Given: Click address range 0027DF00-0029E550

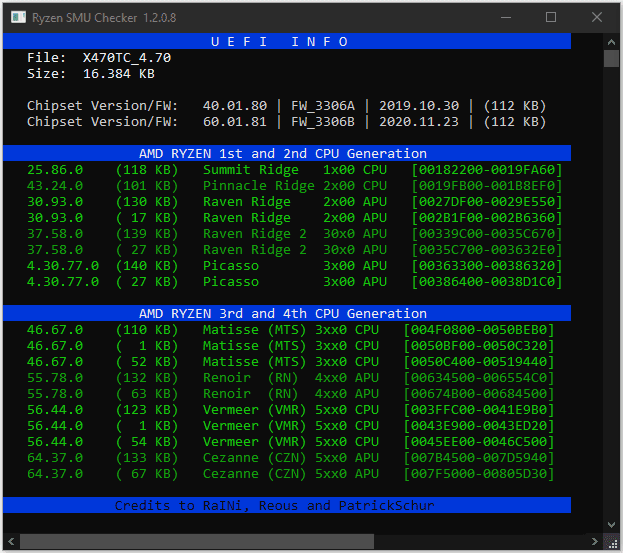Looking at the screenshot, I should click(x=487, y=201).
